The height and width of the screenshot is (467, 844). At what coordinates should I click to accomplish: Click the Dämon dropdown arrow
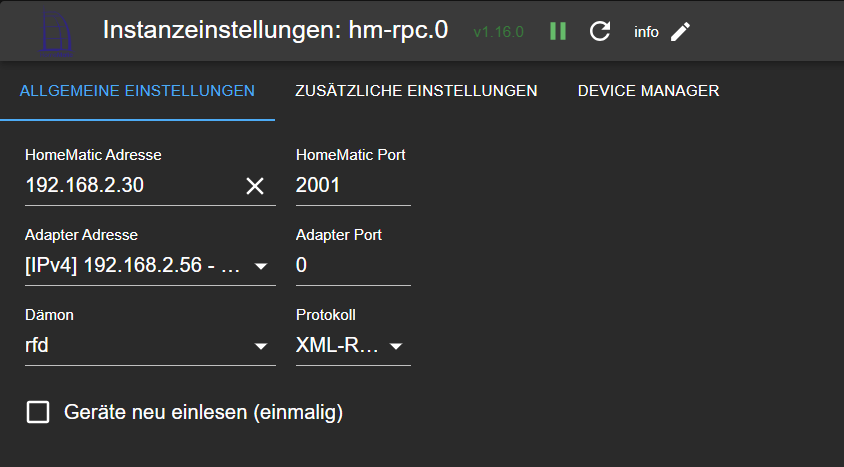pos(261,346)
